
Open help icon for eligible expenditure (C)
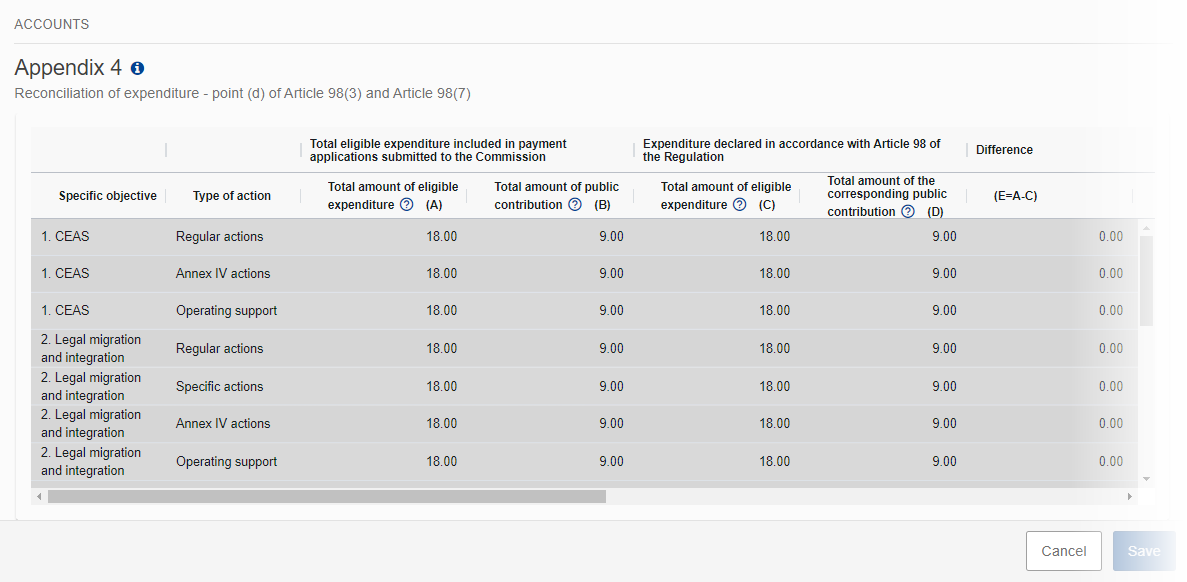click(x=740, y=204)
